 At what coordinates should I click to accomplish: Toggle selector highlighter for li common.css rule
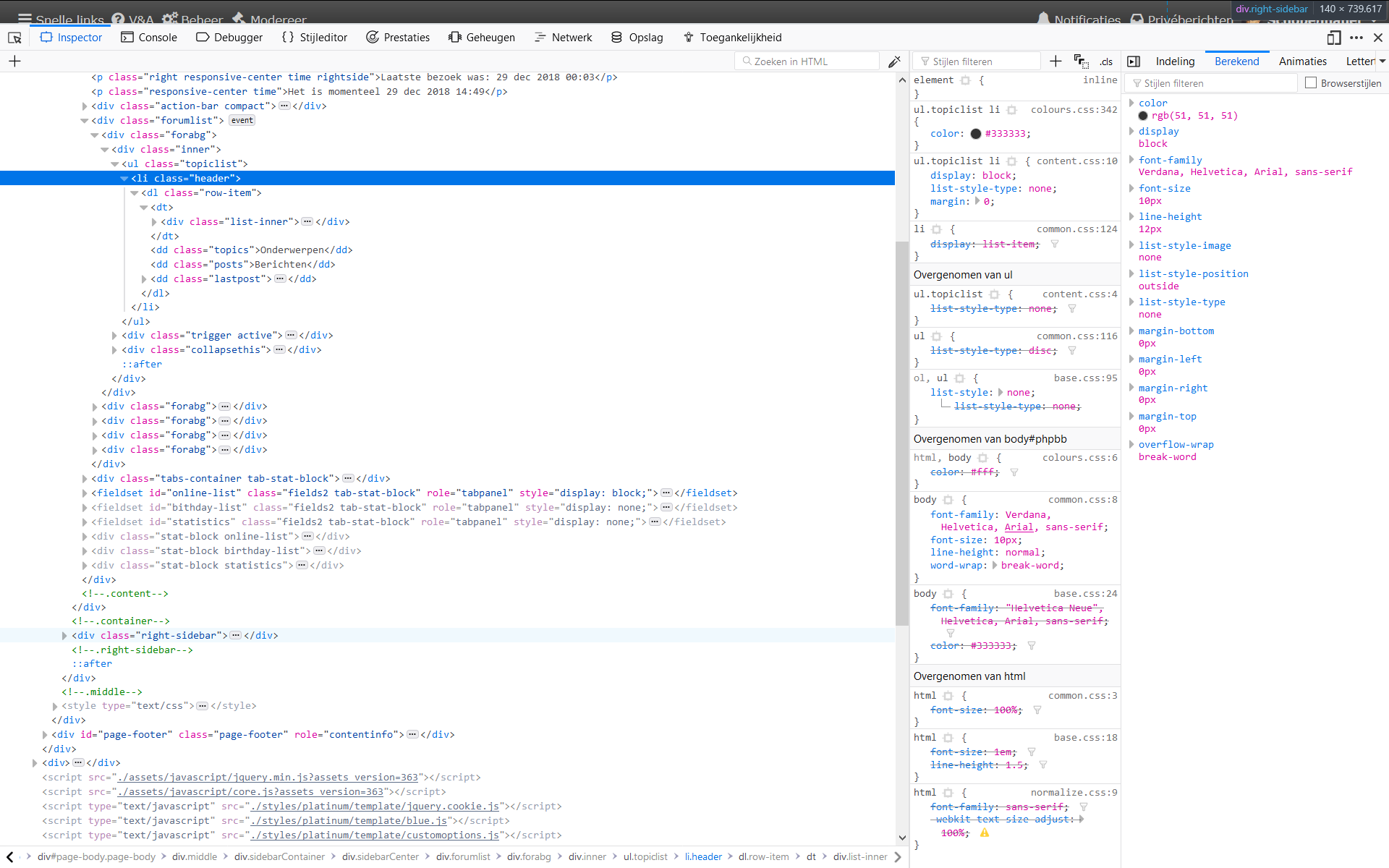937,229
